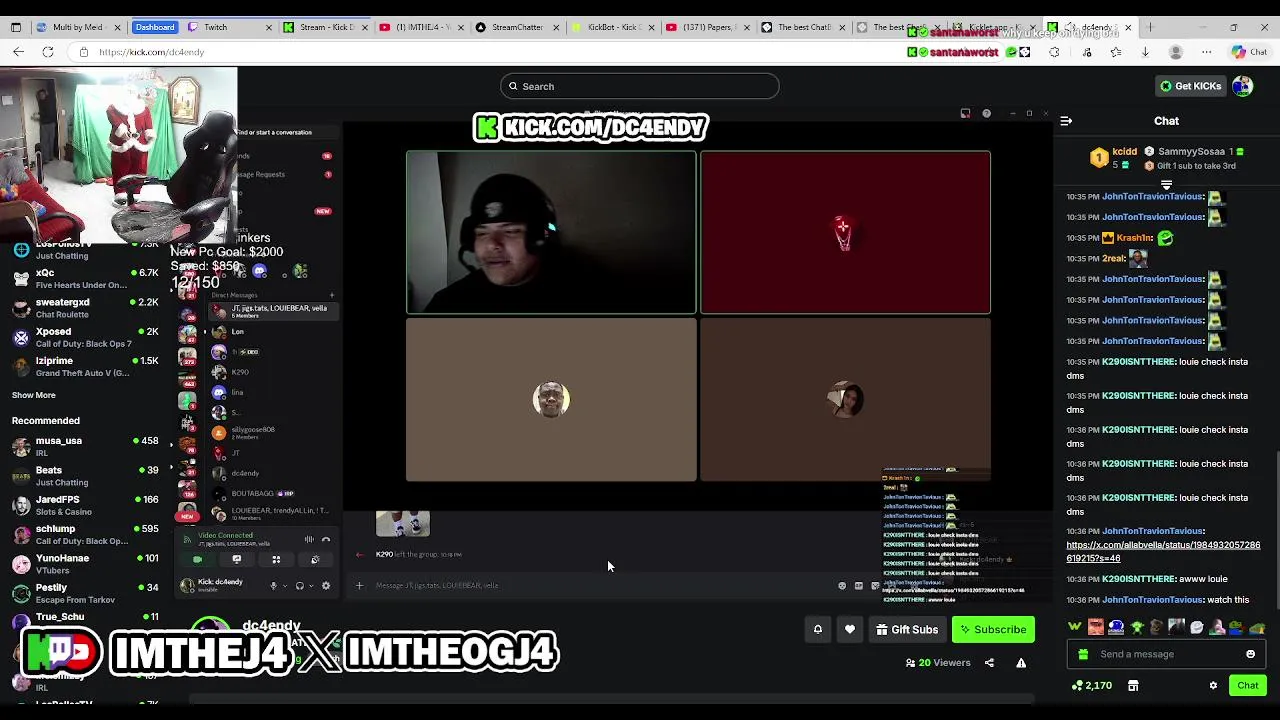
Task: Click the green Chat send button
Action: [1248, 686]
